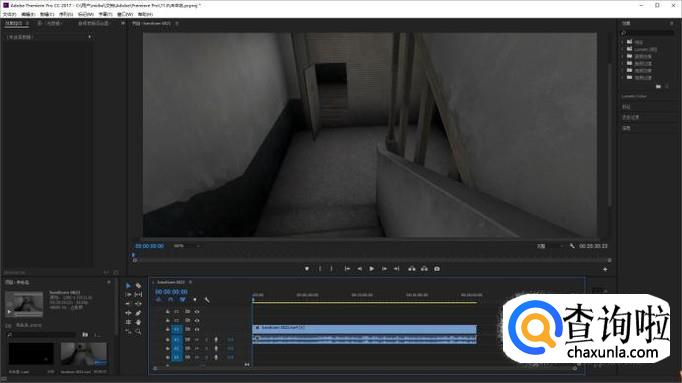The width and height of the screenshot is (682, 383).
Task: Play the program monitor preview
Action: (x=371, y=269)
